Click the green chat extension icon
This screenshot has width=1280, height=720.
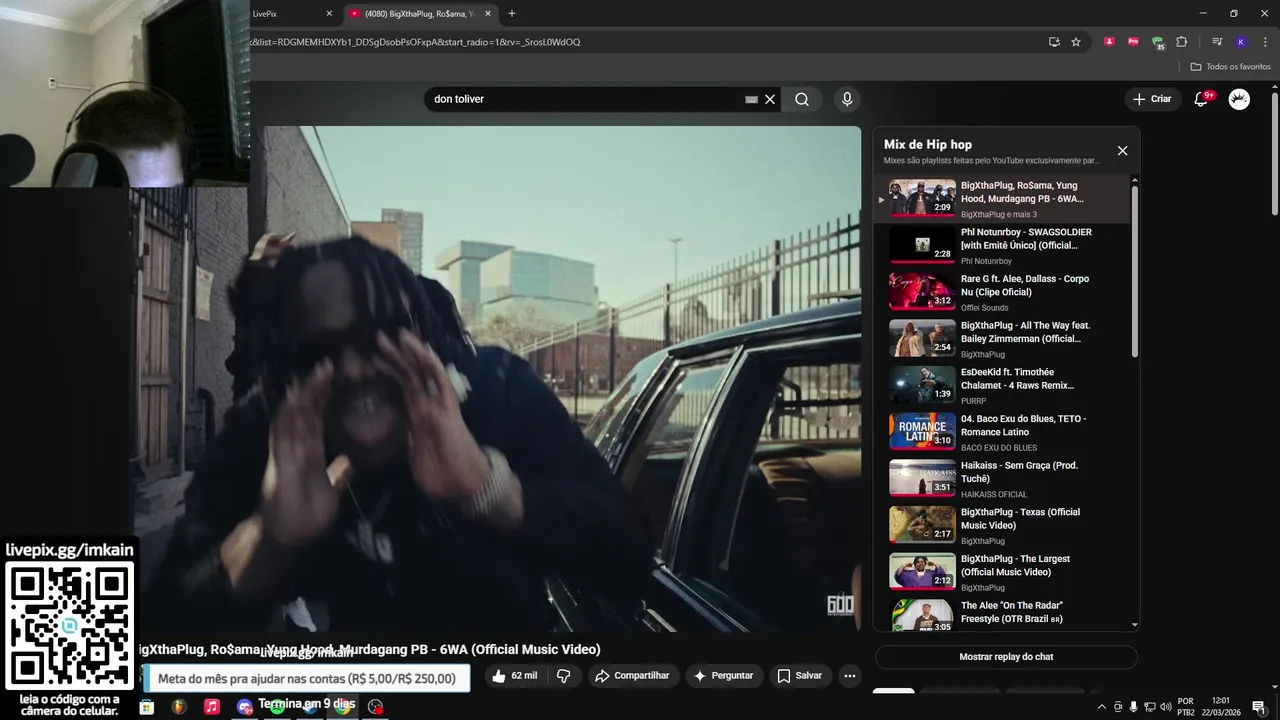pyautogui.click(x=1158, y=43)
